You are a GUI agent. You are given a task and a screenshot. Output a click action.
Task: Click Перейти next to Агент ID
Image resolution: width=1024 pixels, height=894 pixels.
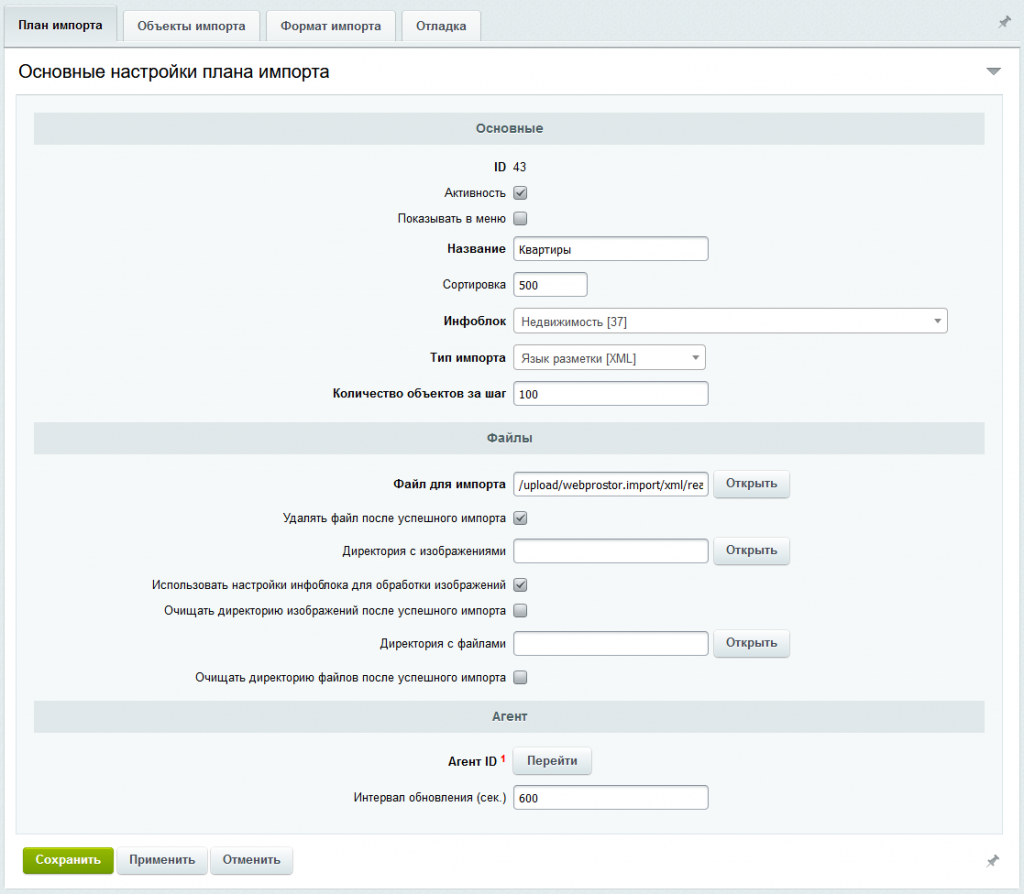tap(552, 761)
